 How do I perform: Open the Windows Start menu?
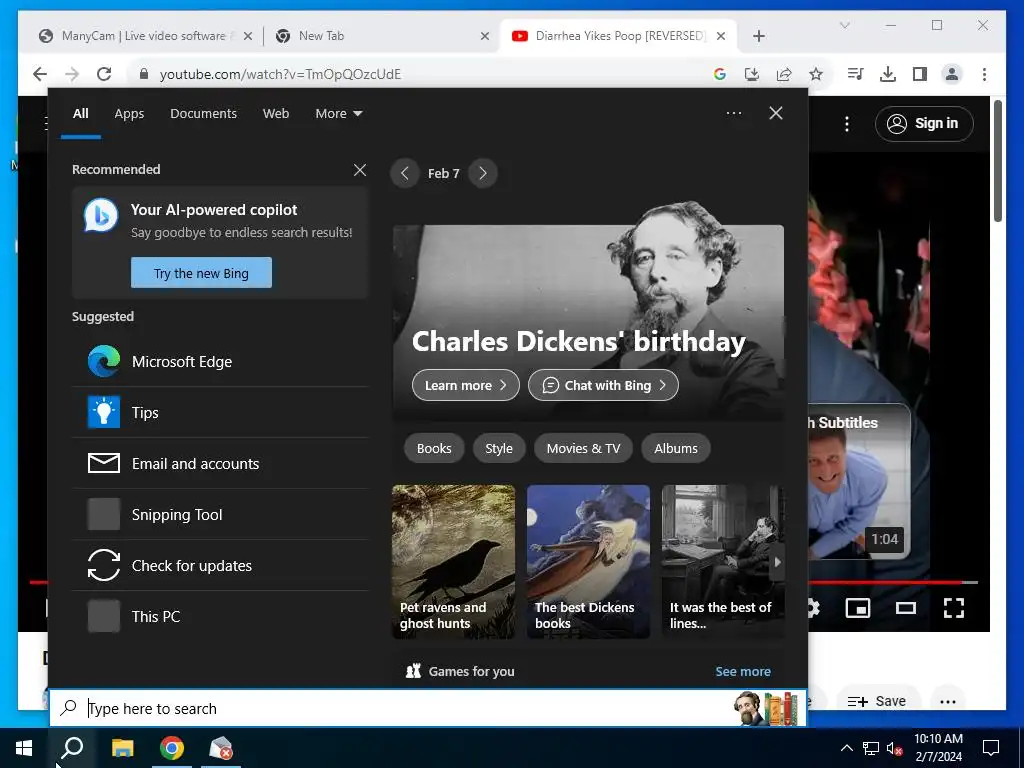click(x=24, y=748)
